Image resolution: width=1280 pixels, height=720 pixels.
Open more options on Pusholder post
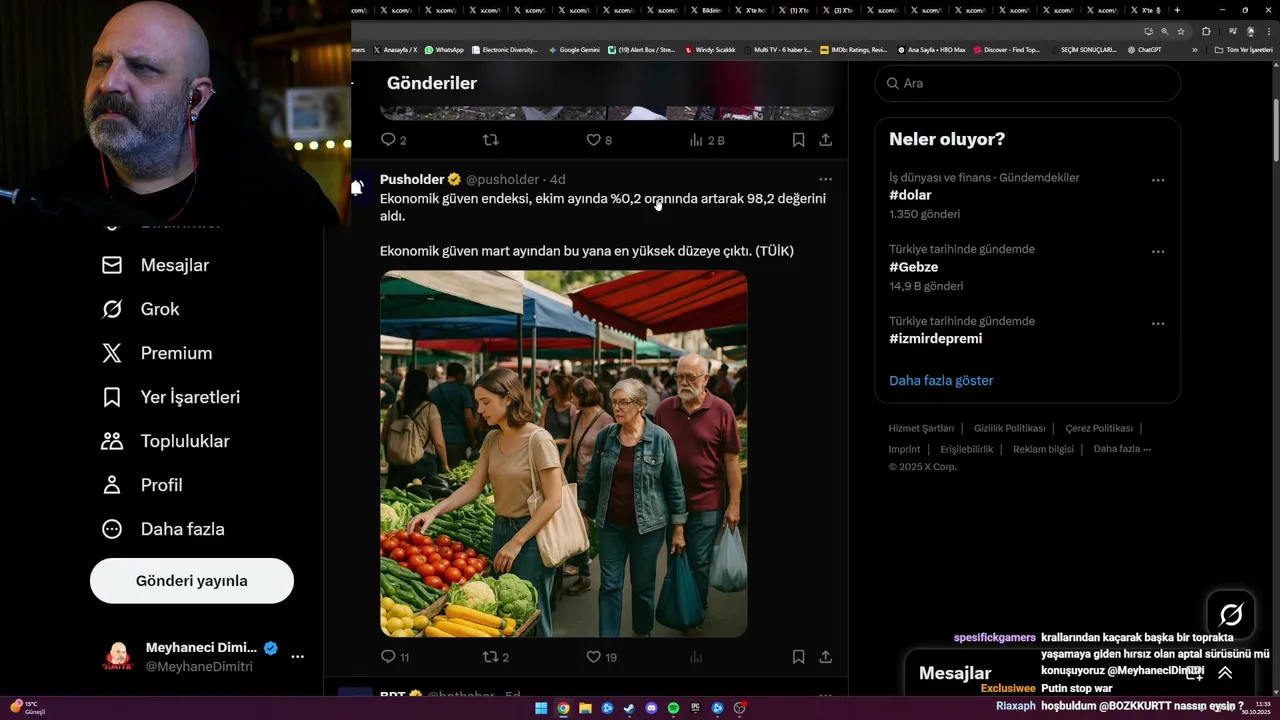[x=825, y=179]
